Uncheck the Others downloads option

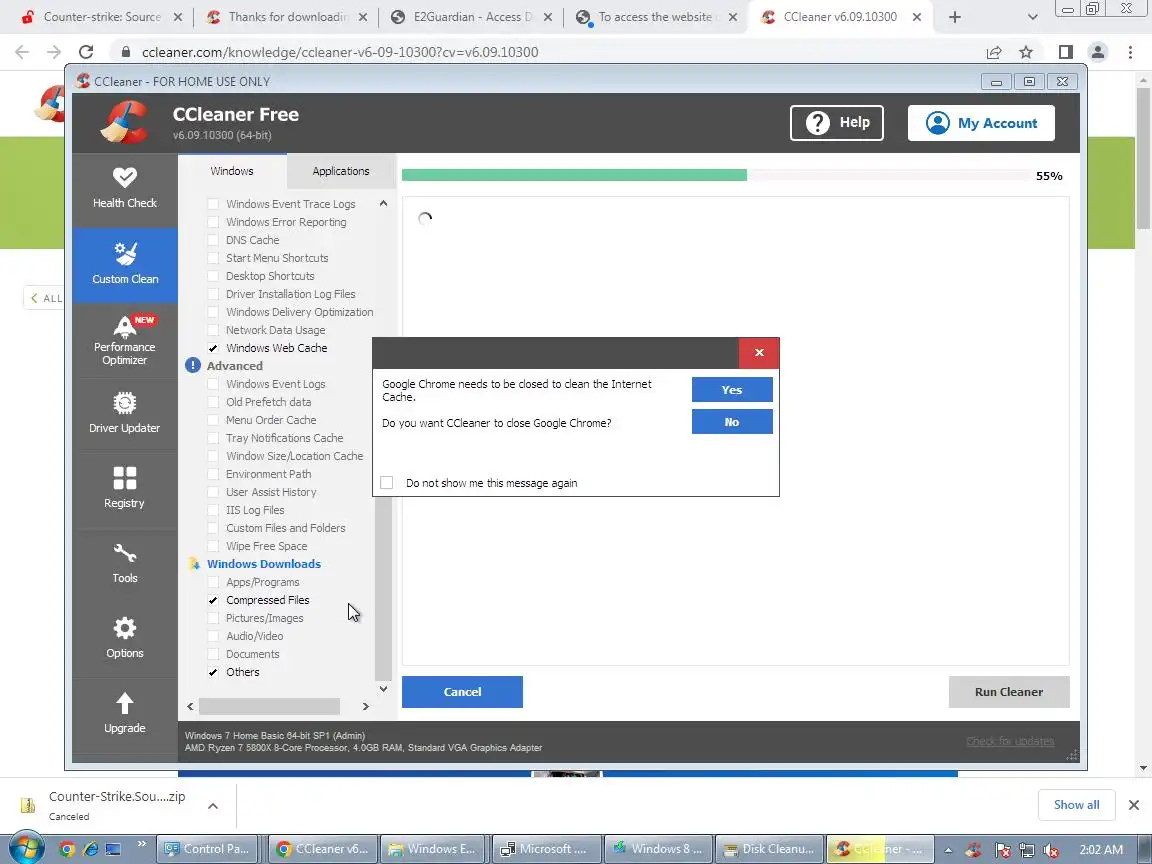point(213,672)
